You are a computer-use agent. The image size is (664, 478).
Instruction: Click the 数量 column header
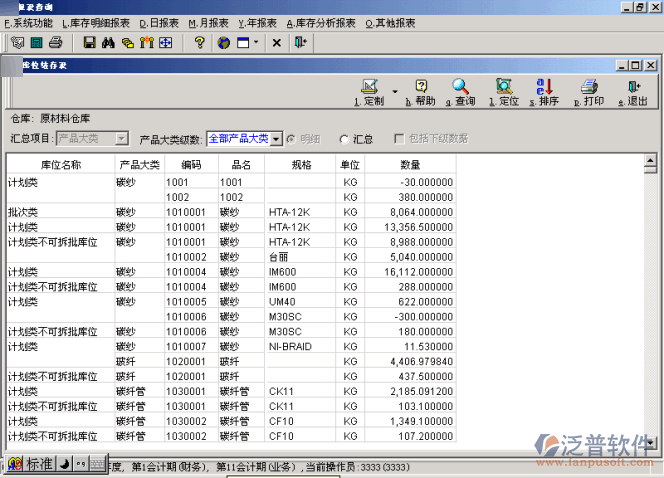410,164
